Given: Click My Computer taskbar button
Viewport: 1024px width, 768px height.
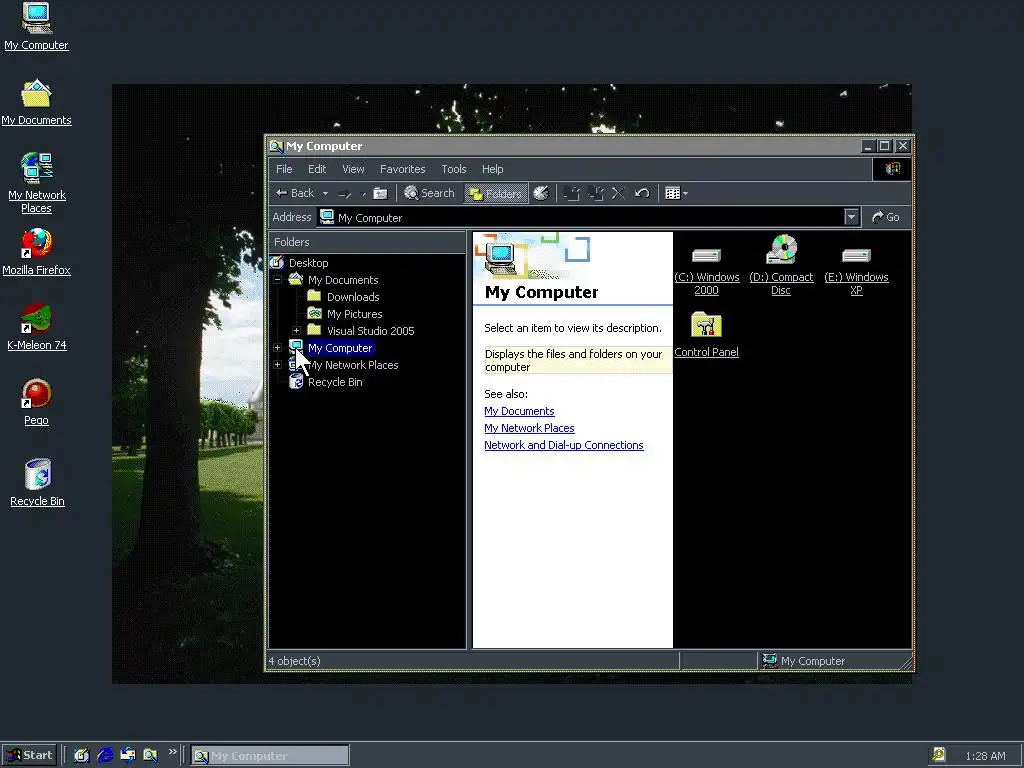Looking at the screenshot, I should (x=270, y=756).
